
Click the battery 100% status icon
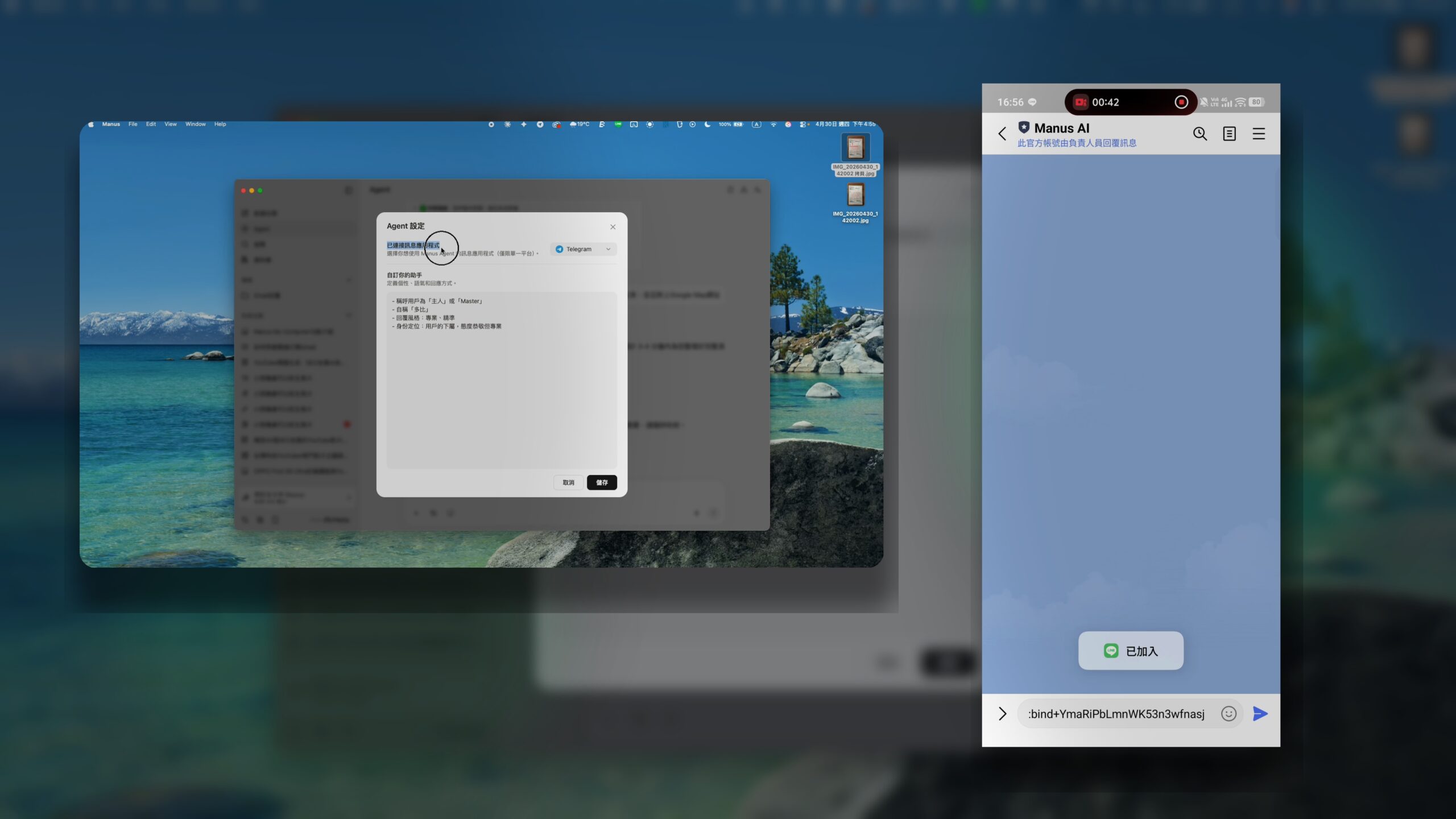click(731, 124)
